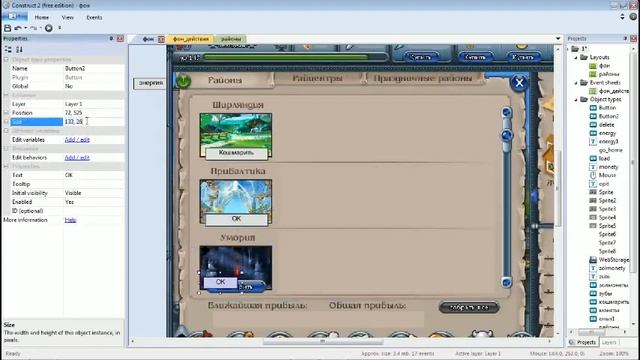The height and width of the screenshot is (360, 640).
Task: Click Add / edit instance variables link
Action: pos(77,140)
